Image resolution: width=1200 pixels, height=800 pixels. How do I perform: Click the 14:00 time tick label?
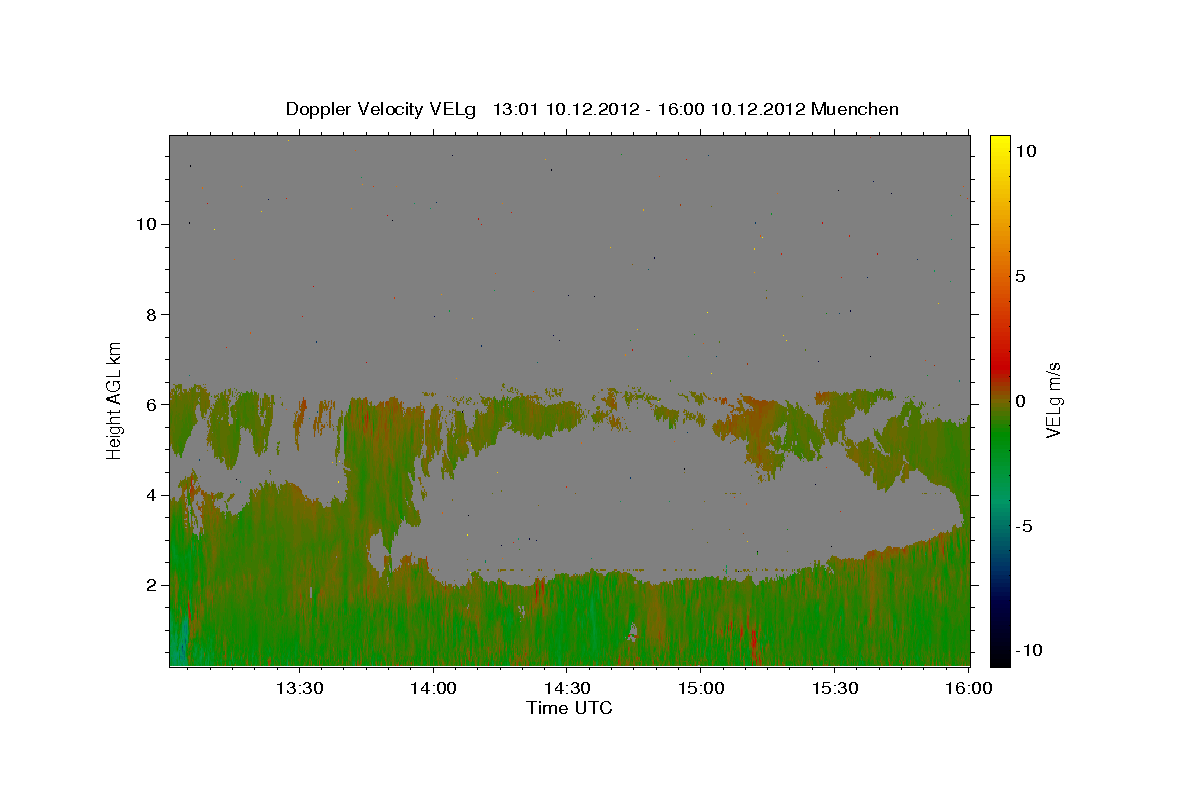click(x=433, y=689)
